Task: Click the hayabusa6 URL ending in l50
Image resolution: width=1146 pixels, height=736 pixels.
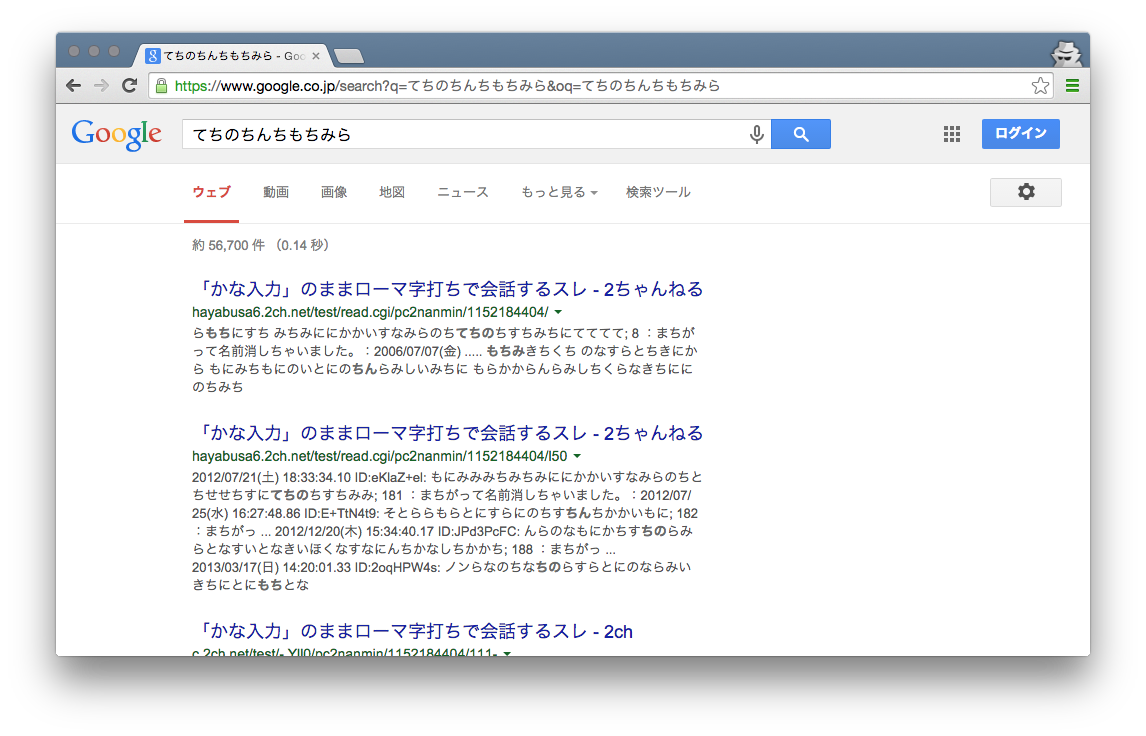Action: (x=379, y=456)
